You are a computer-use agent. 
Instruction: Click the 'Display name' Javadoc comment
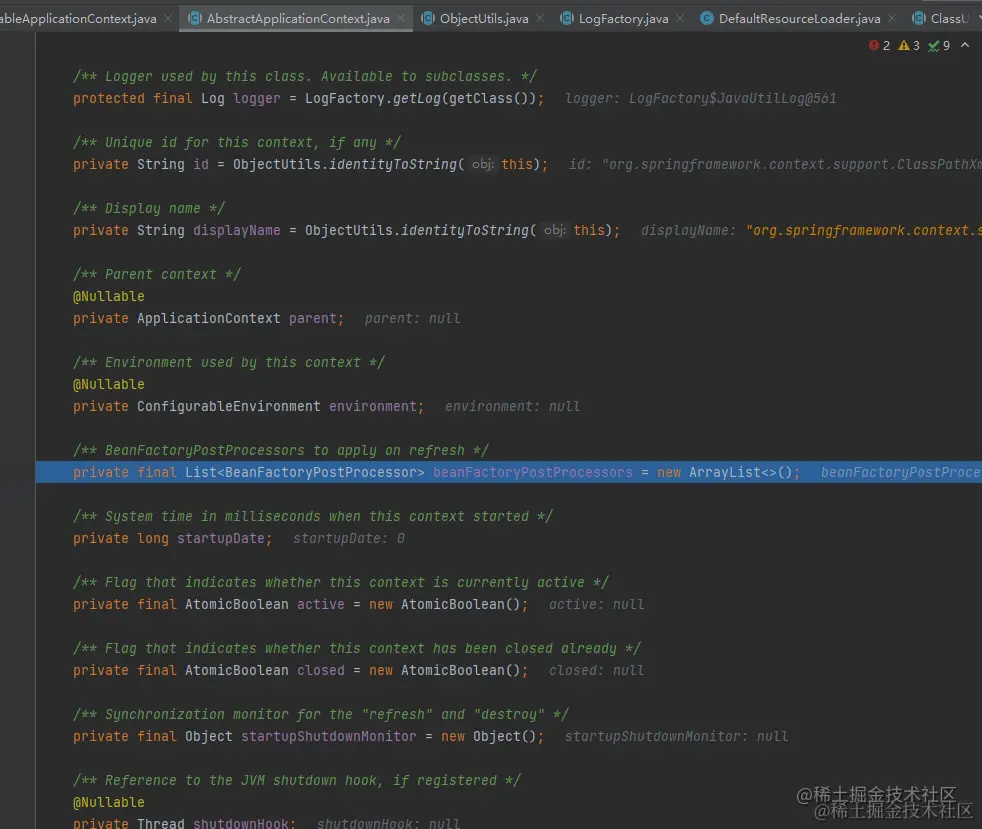click(149, 209)
